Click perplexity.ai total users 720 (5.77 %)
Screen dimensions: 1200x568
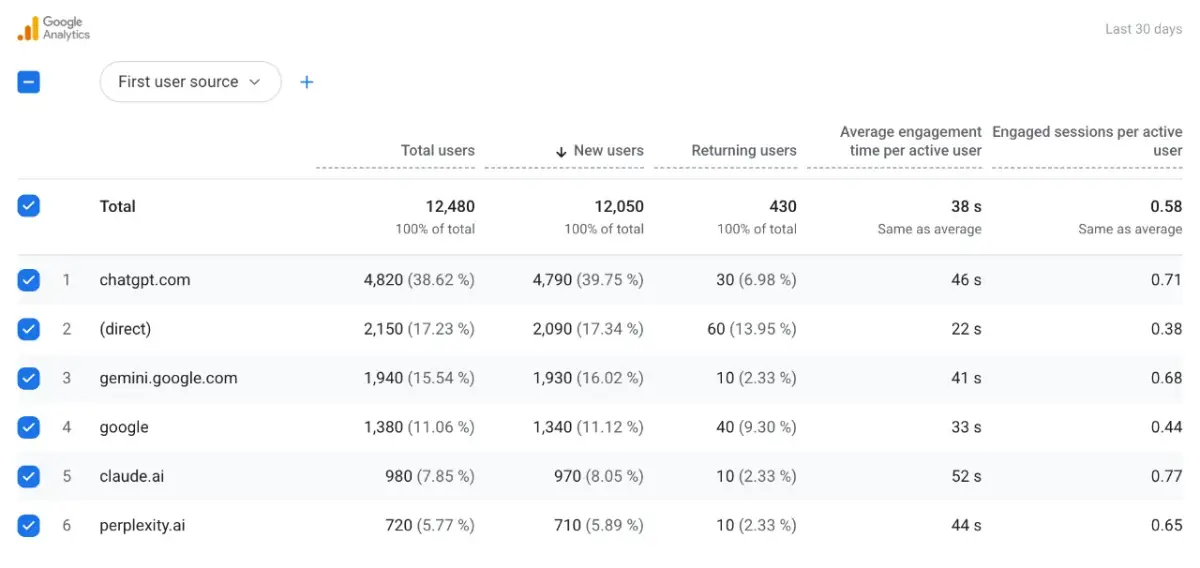pyautogui.click(x=430, y=525)
